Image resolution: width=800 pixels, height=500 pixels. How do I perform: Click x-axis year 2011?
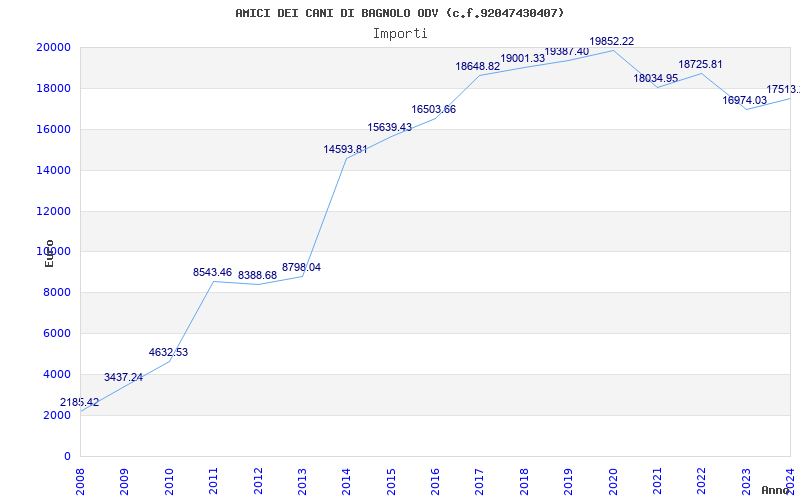coord(213,482)
